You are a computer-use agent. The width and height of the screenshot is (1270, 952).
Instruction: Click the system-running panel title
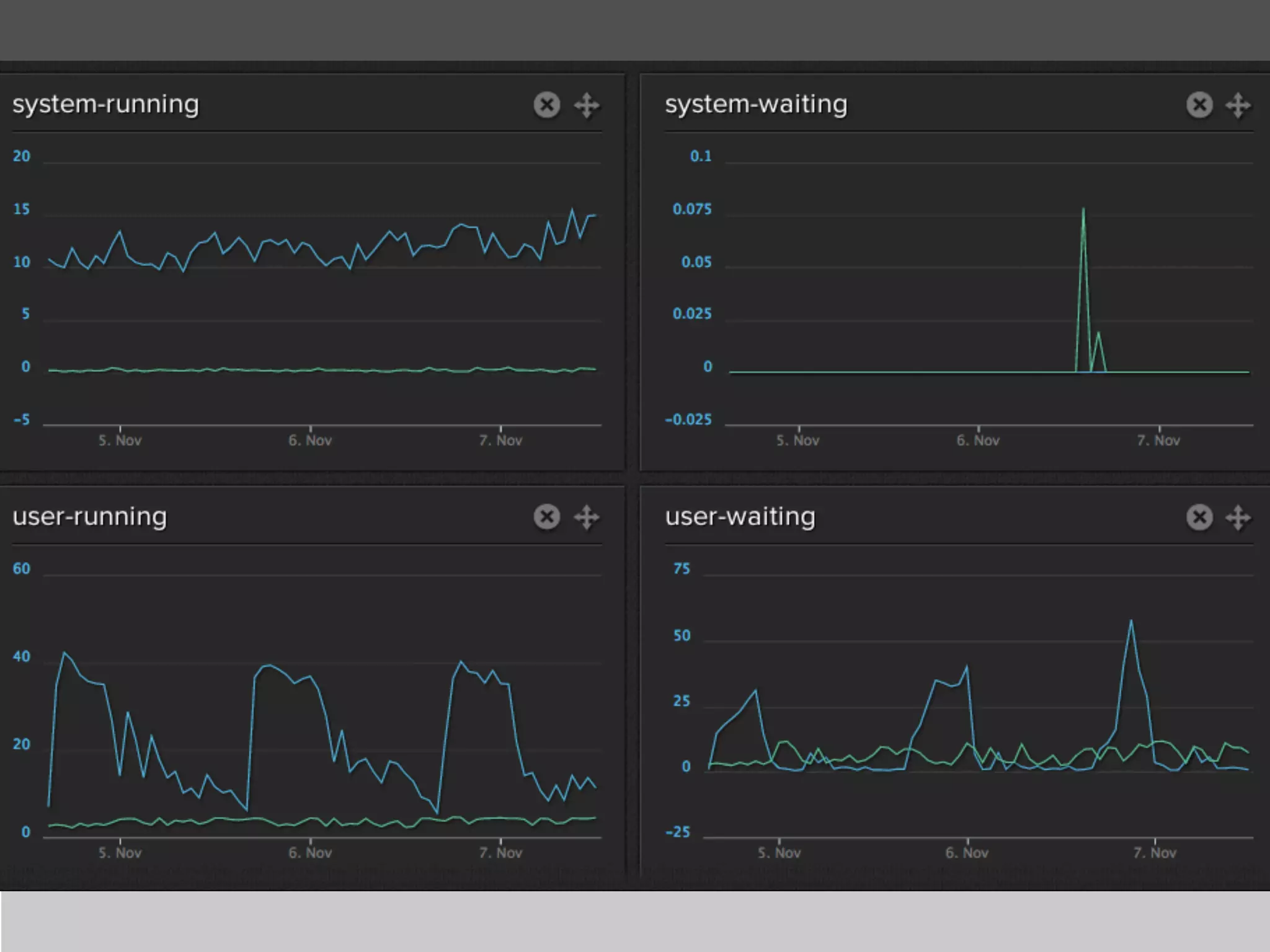[x=105, y=104]
